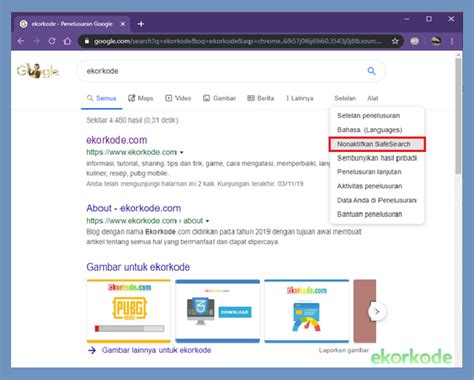Open the speed gauge image thumbnail
474x380 pixels.
pyautogui.click(x=307, y=311)
